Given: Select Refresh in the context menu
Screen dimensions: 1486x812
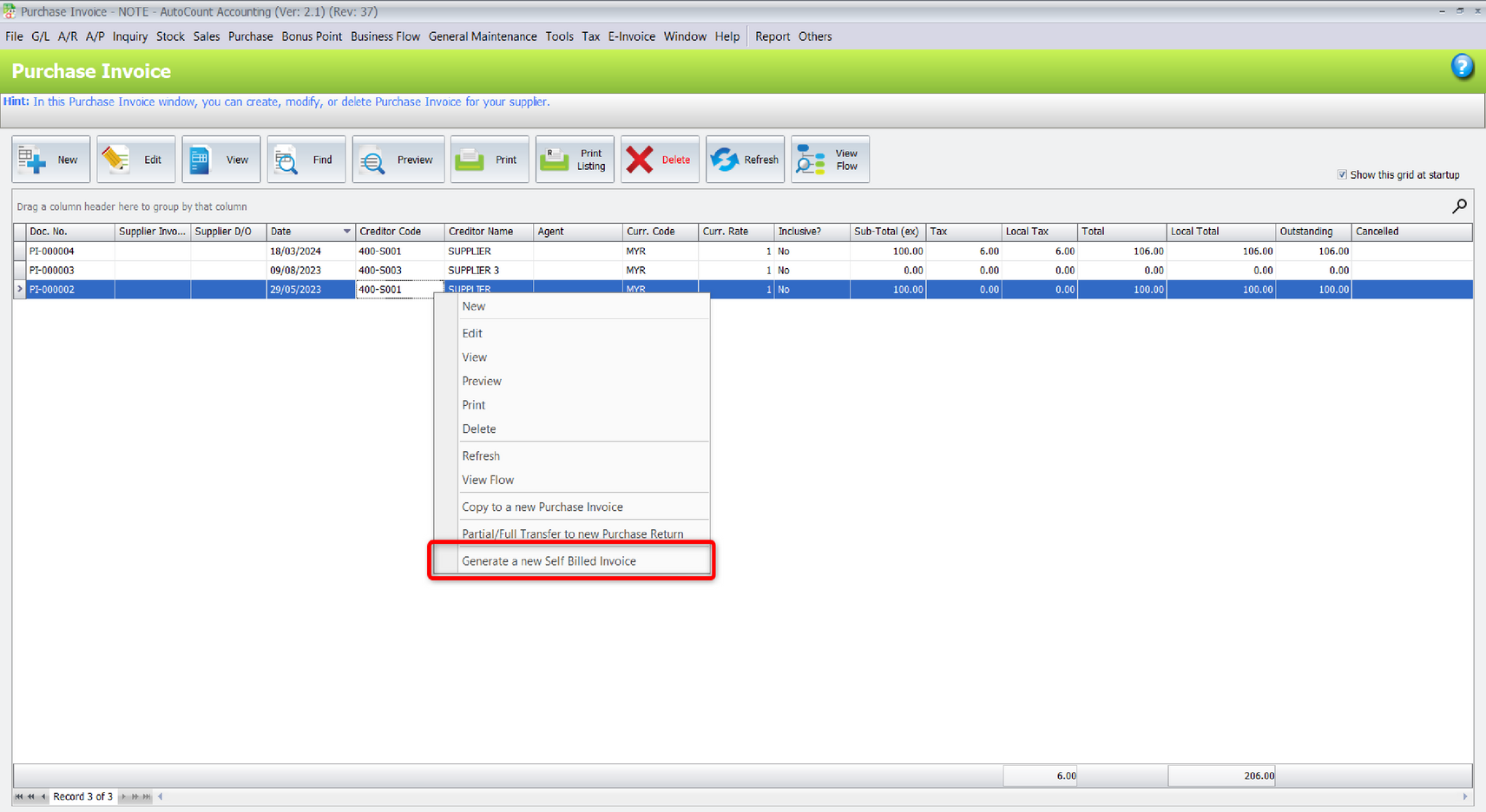Looking at the screenshot, I should pyautogui.click(x=571, y=455).
